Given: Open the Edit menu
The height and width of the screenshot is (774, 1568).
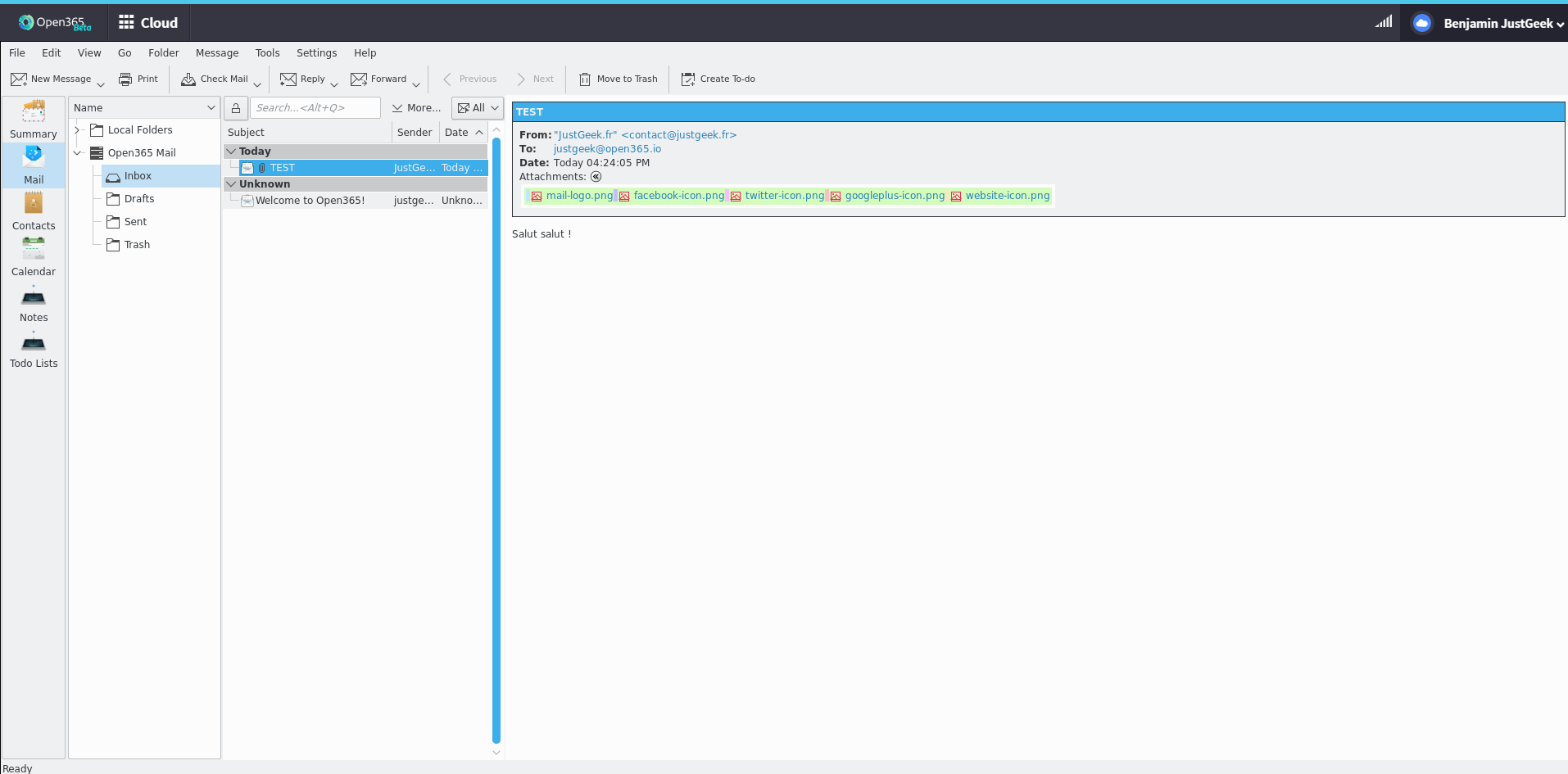Looking at the screenshot, I should coord(52,52).
